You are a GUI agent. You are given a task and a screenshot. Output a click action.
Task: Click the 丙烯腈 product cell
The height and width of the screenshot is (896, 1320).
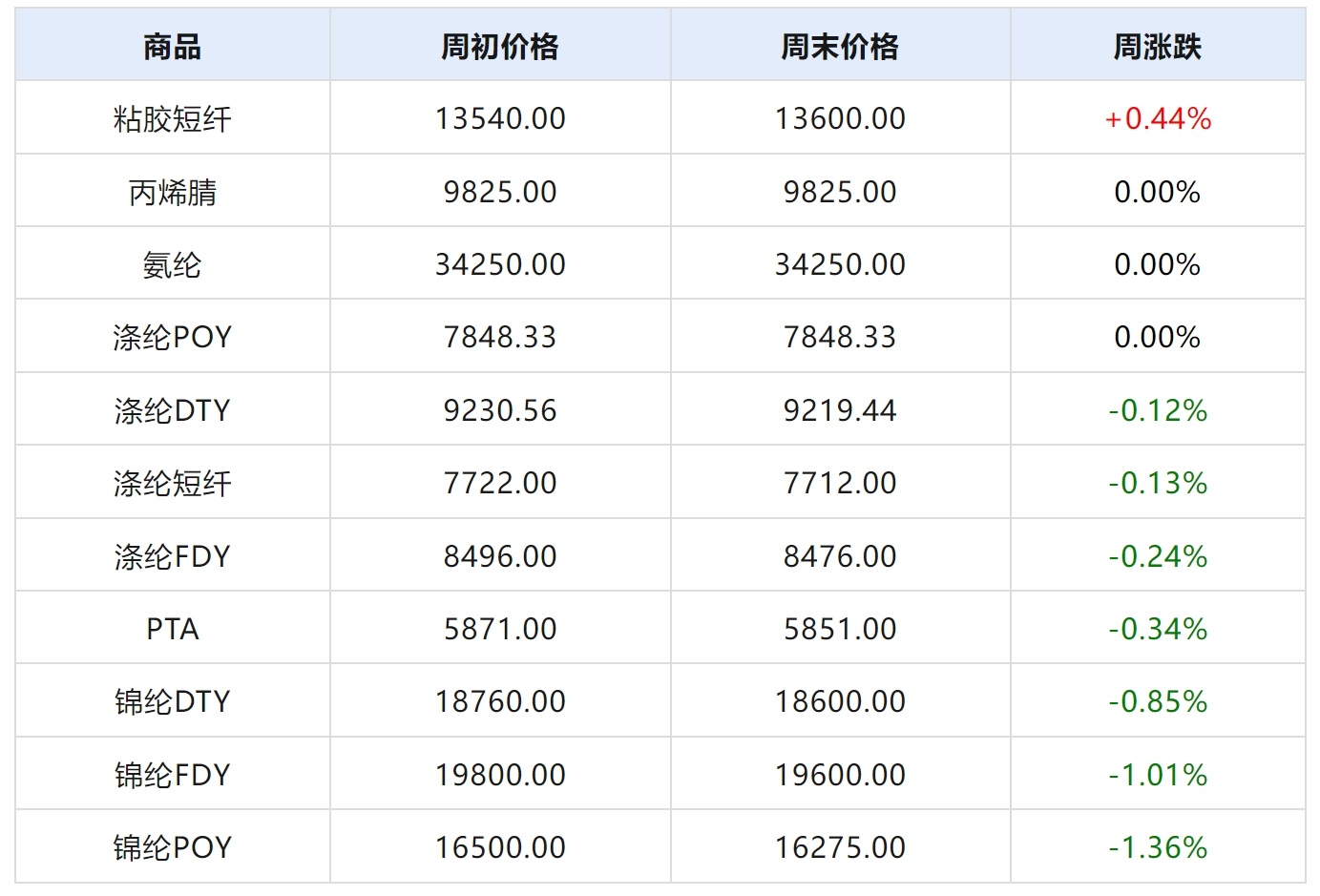pos(172,192)
